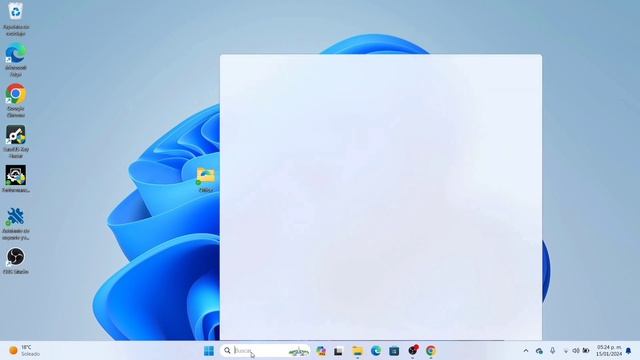Viewport: 640px width, 360px height.
Task: Open the Copilot taskbar icon
Action: click(321, 351)
